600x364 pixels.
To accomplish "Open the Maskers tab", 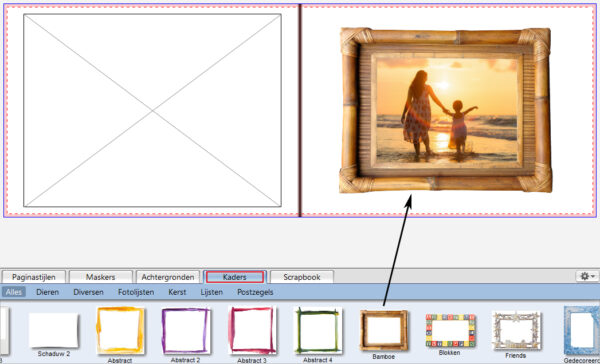I will coord(101,277).
